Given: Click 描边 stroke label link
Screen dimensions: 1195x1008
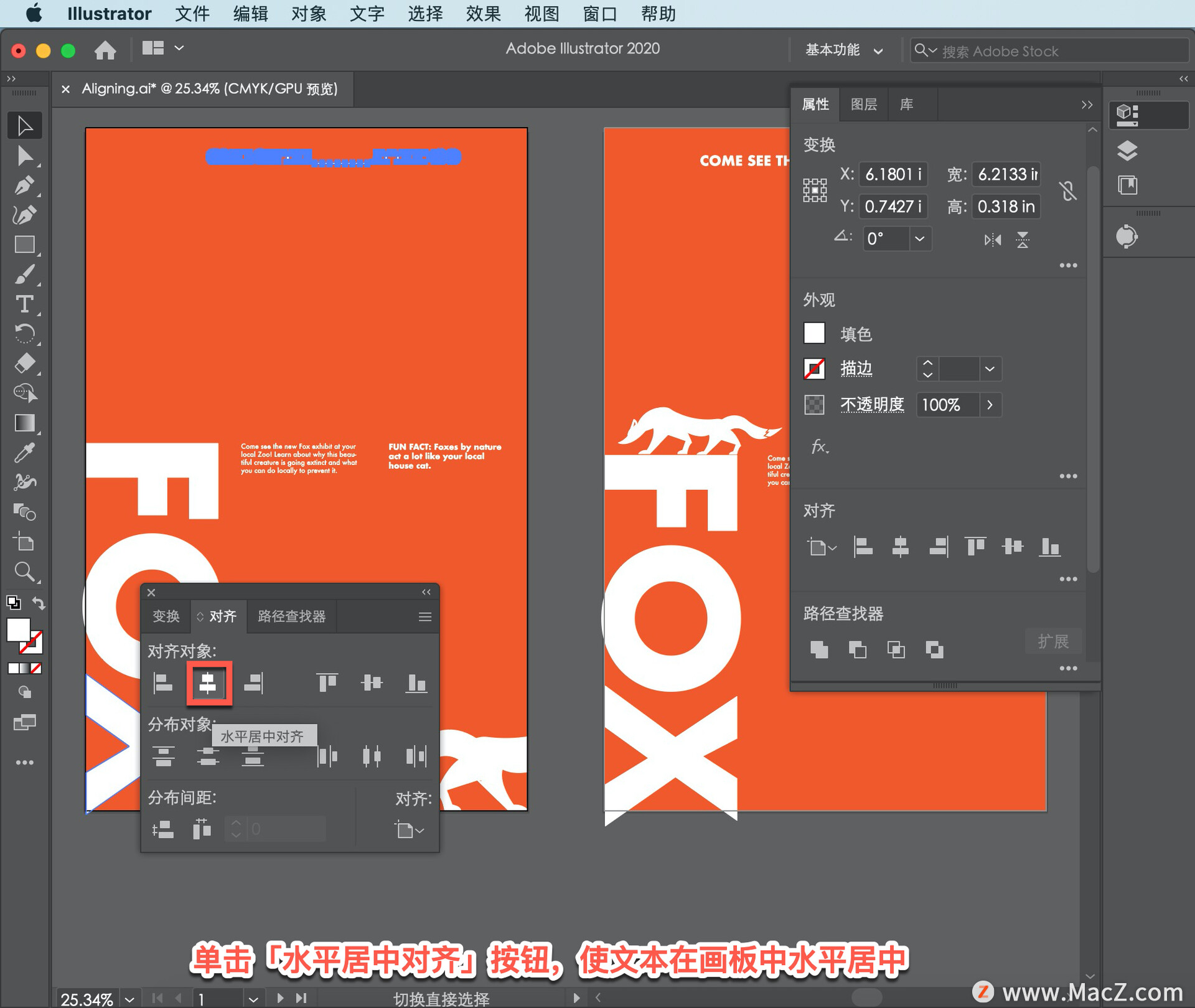Looking at the screenshot, I should 856,369.
